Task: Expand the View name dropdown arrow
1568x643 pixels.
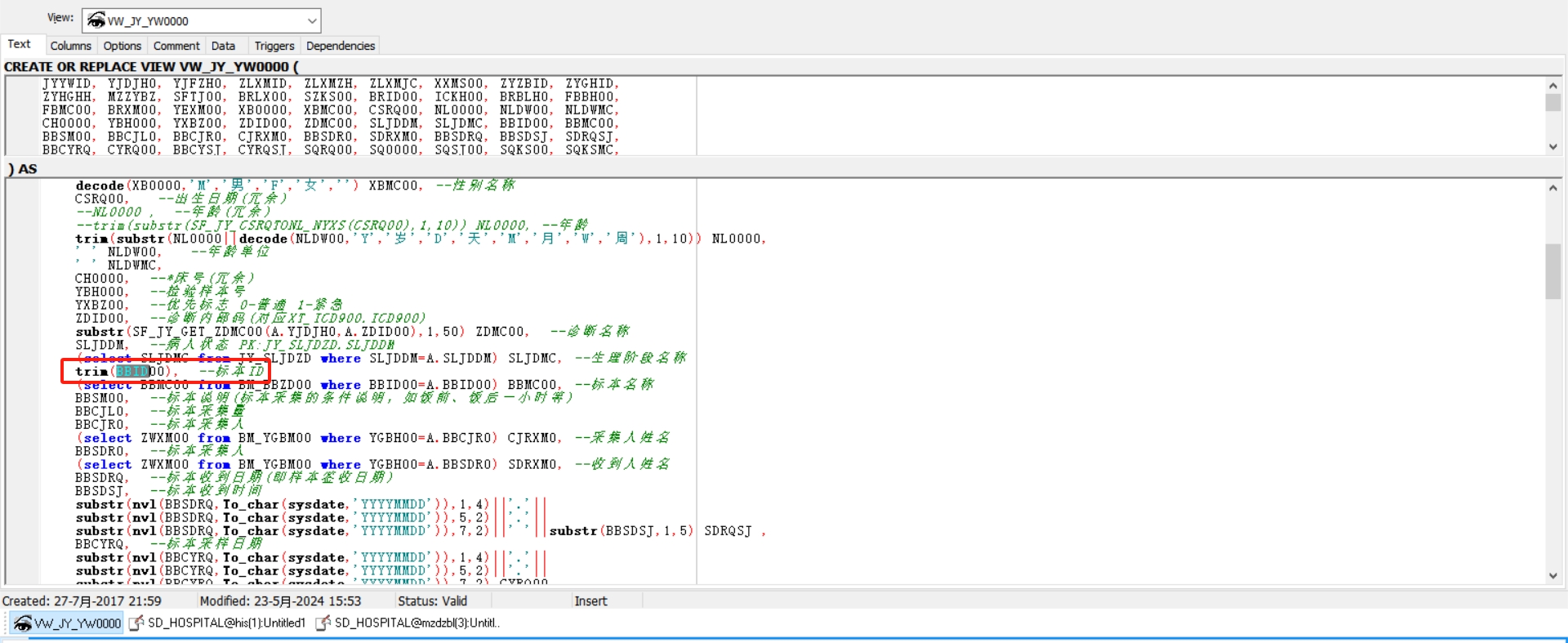Action: click(312, 21)
